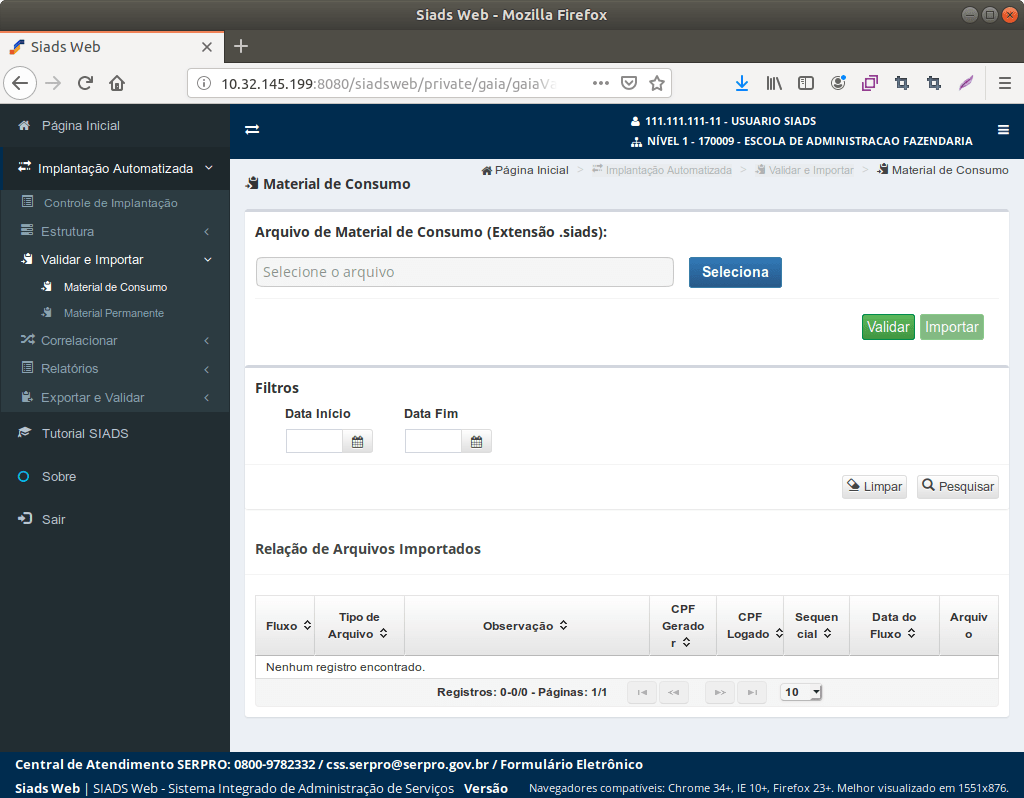Click Sair to log out

[x=54, y=520]
